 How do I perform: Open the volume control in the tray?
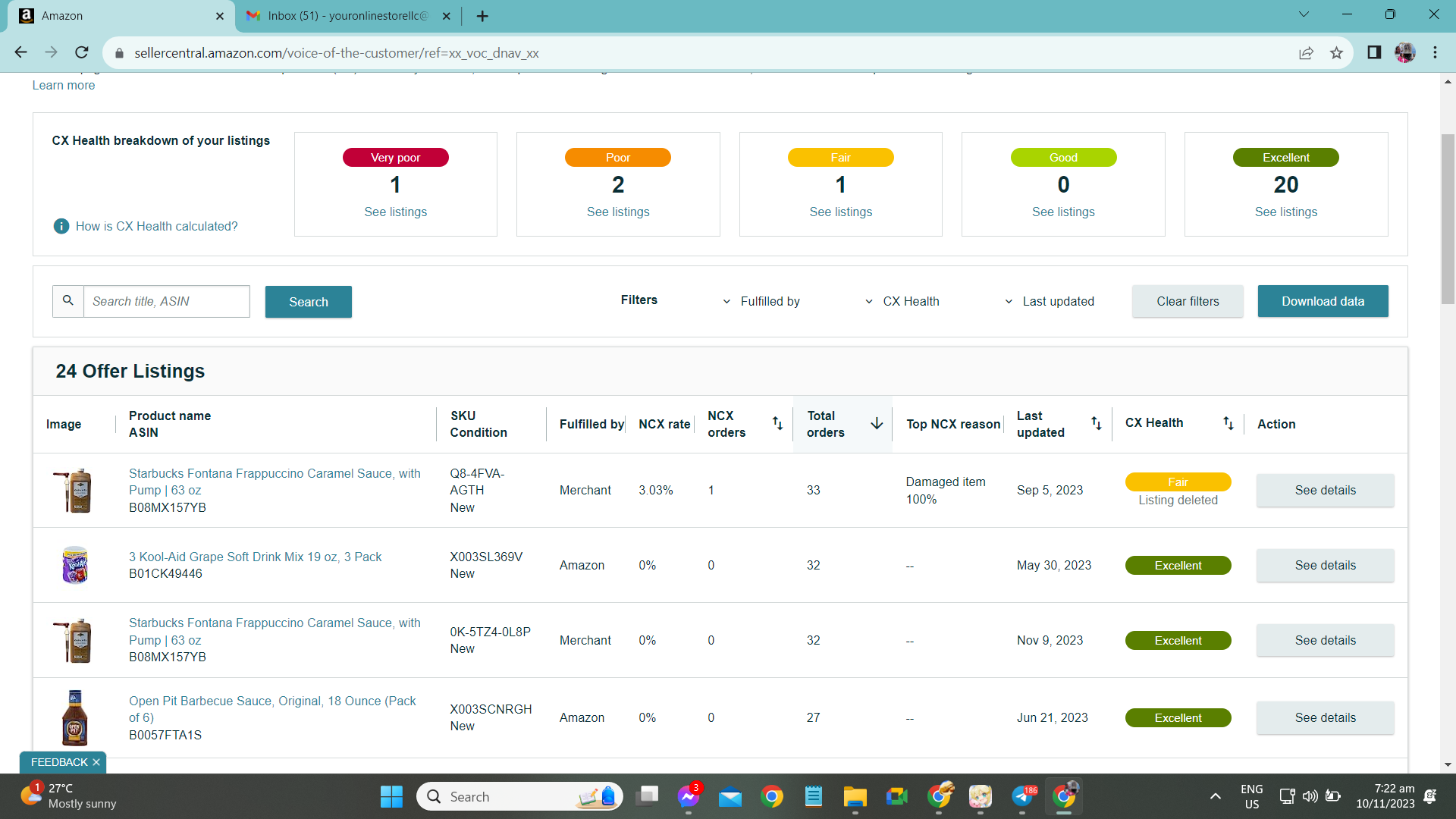coord(1310,796)
